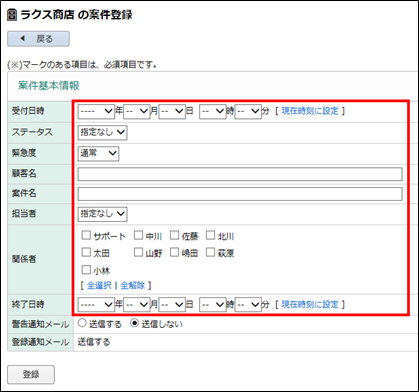Click the 全解除 link
This screenshot has height=392, width=419.
point(132,286)
